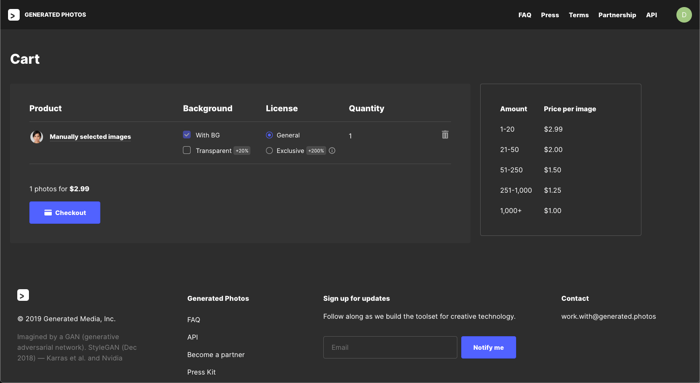Click the Generated Photos logo icon in header
The height and width of the screenshot is (383, 700).
pos(14,15)
